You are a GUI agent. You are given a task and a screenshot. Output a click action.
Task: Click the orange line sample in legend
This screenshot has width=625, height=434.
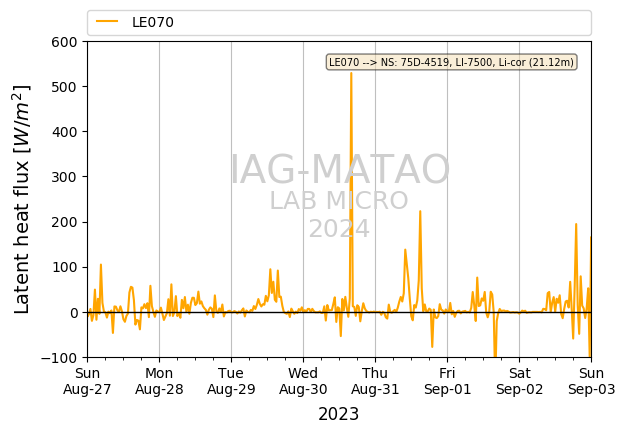tap(107, 22)
